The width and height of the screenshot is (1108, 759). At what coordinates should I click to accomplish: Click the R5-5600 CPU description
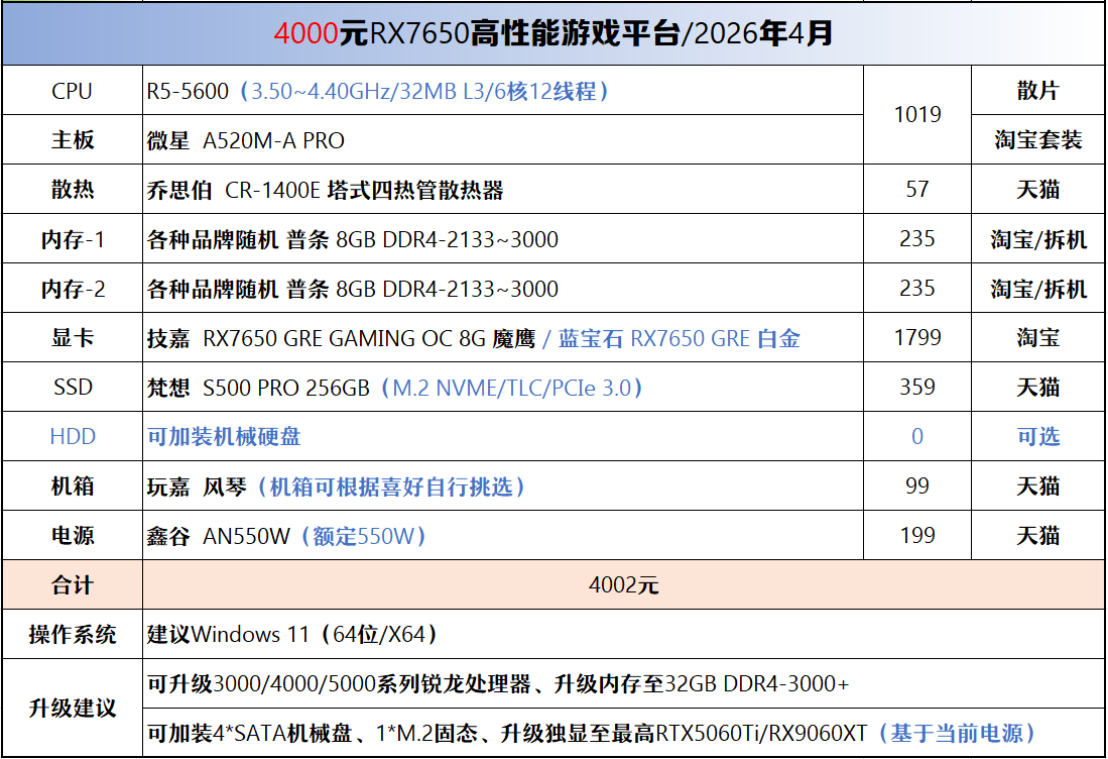click(377, 91)
